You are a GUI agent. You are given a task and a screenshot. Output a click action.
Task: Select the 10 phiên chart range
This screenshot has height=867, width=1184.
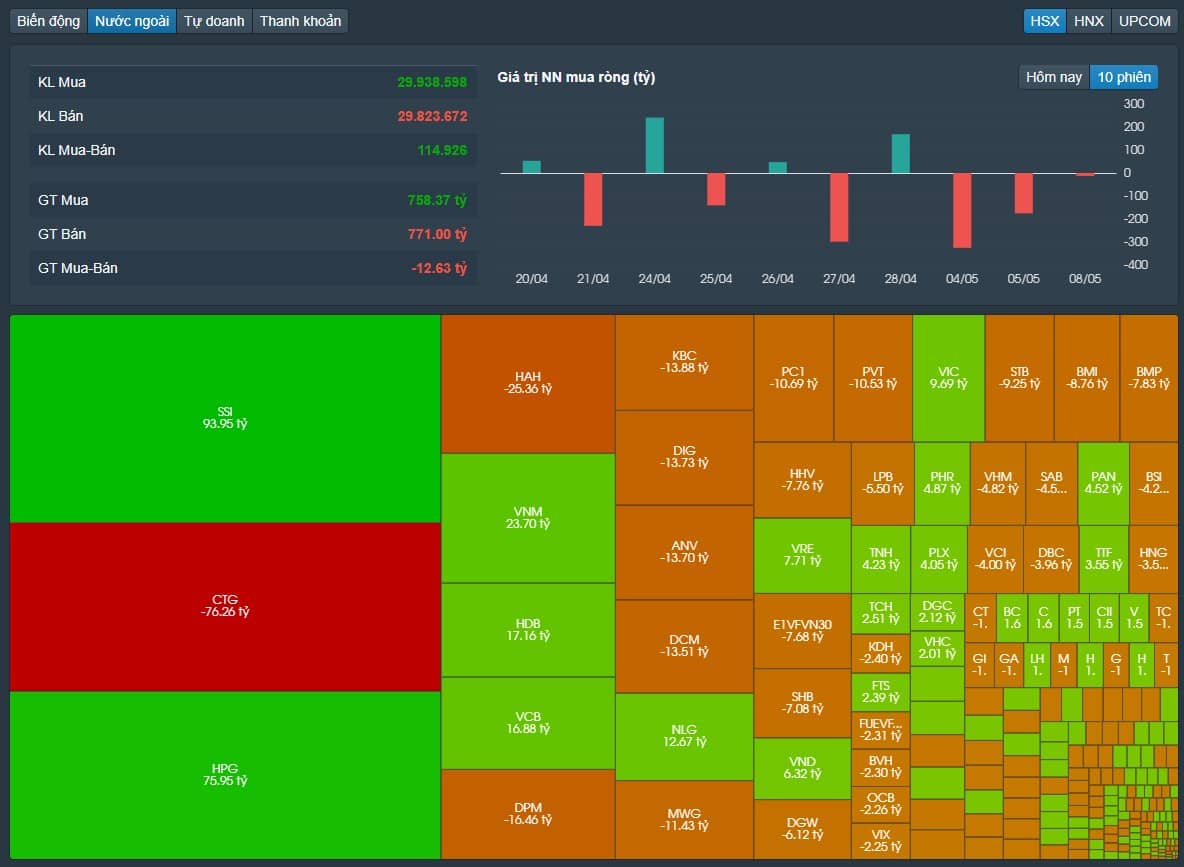[1124, 77]
